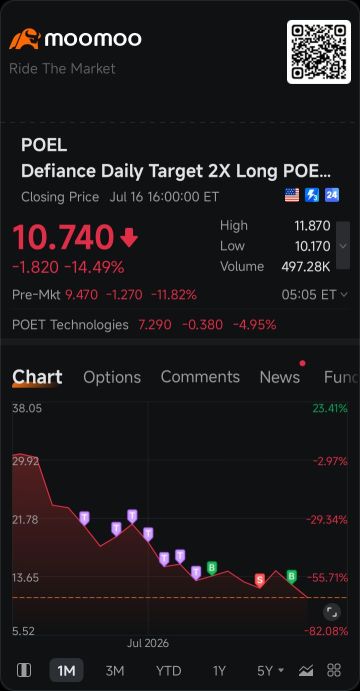
Task: Switch to the Options tab
Action: [112, 377]
